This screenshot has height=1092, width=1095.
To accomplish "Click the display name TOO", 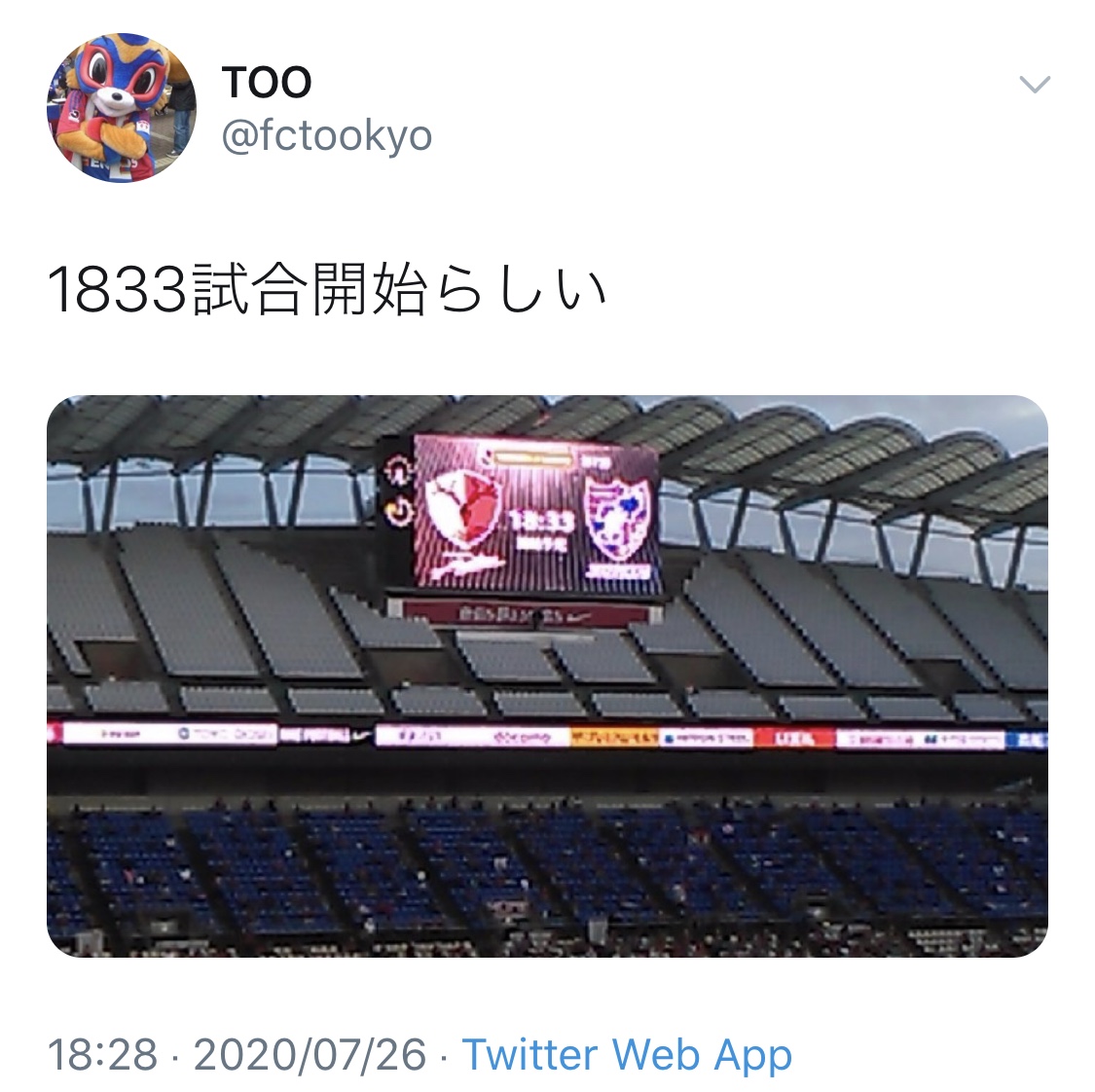I will coord(267,83).
